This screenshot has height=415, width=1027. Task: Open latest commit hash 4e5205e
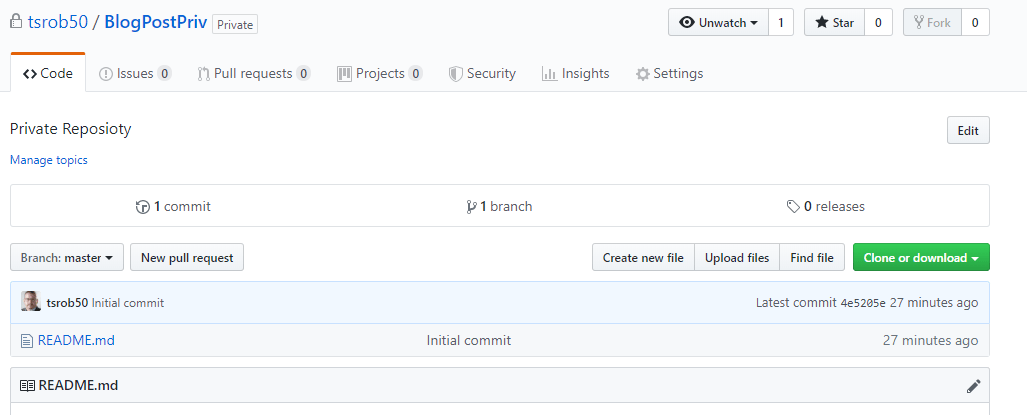click(x=863, y=303)
